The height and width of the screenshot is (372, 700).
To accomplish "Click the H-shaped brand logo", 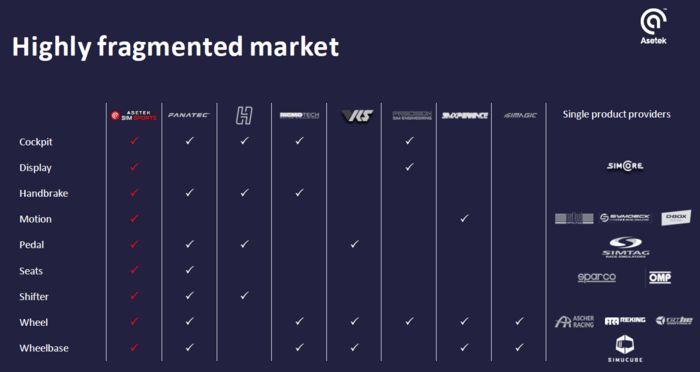I will [x=244, y=116].
